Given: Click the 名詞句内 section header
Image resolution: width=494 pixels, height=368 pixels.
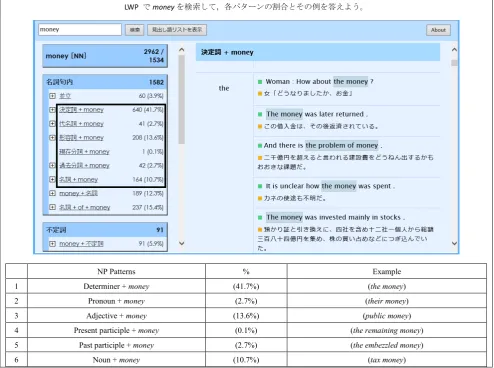Looking at the screenshot, I should (x=105, y=82).
